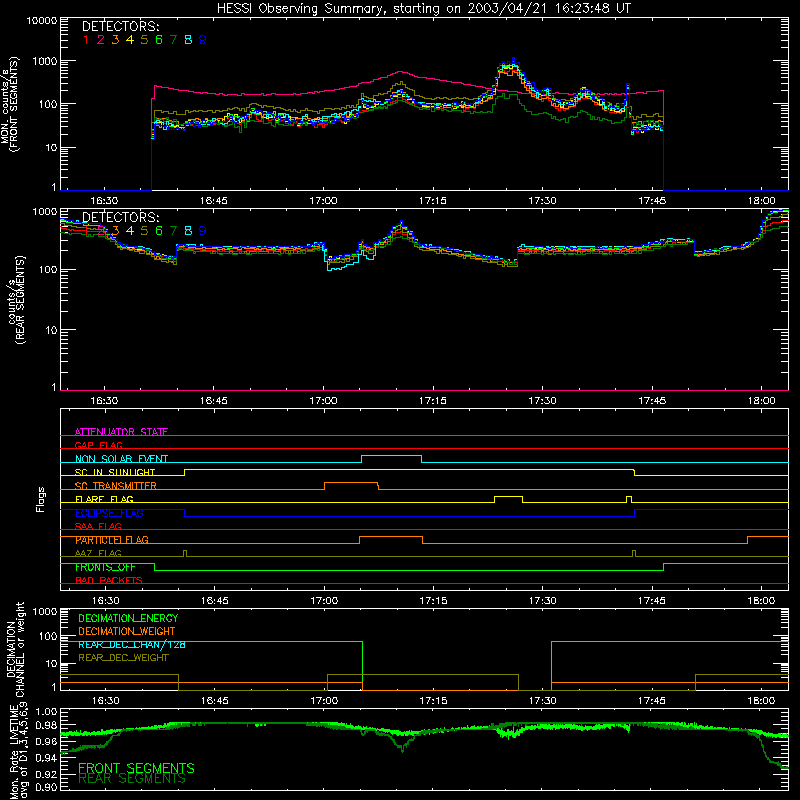Click detector 2 peak near 17:10 in front plot

coord(401,72)
